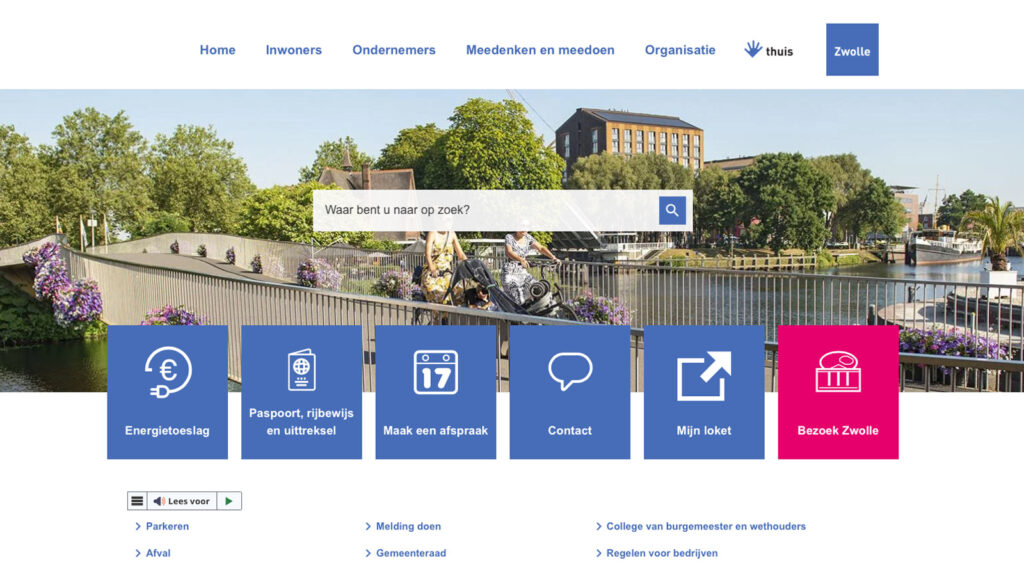Click the euro plug icon
This screenshot has height=576, width=1024.
point(168,372)
